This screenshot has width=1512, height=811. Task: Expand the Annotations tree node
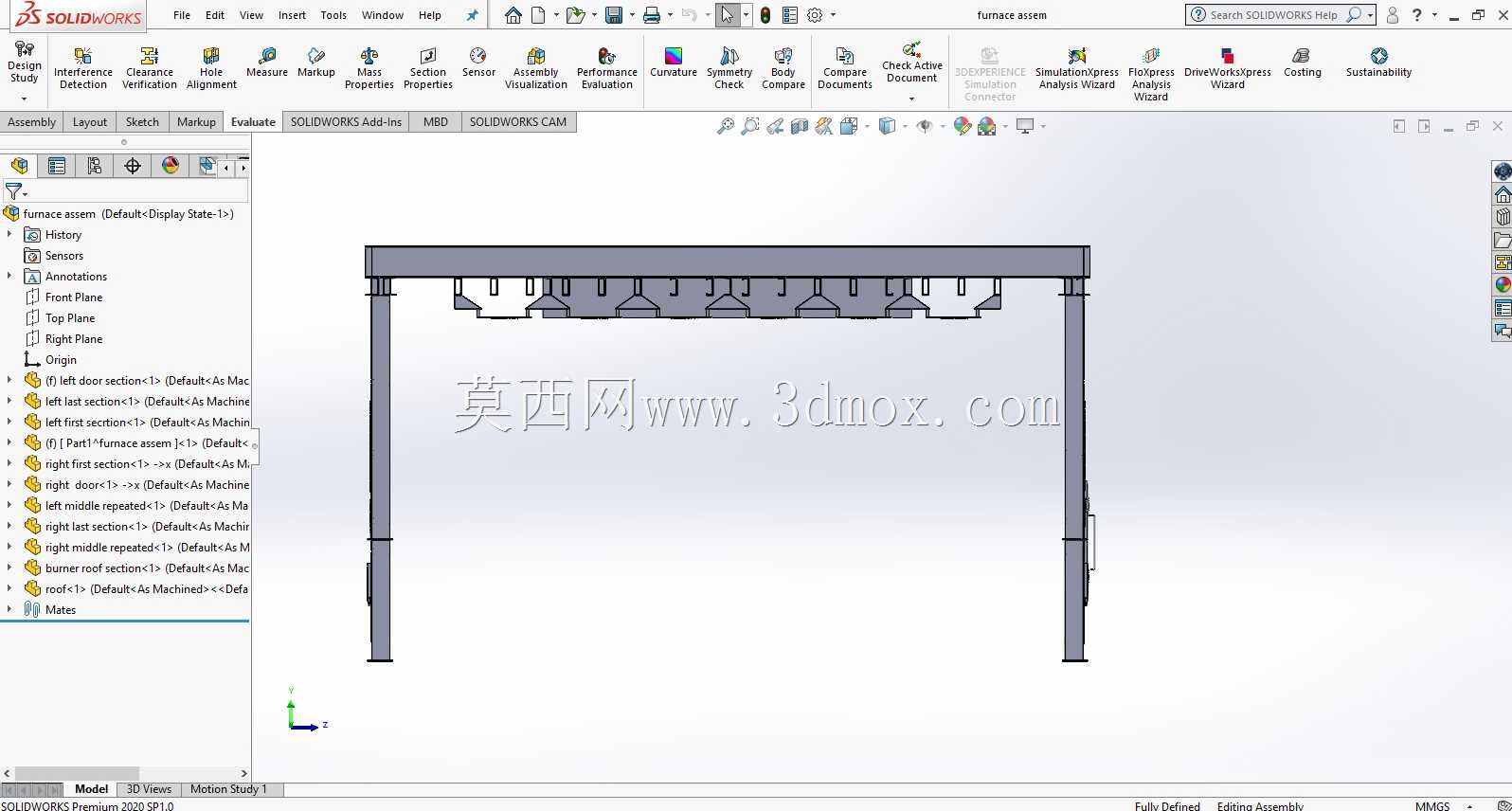point(9,276)
